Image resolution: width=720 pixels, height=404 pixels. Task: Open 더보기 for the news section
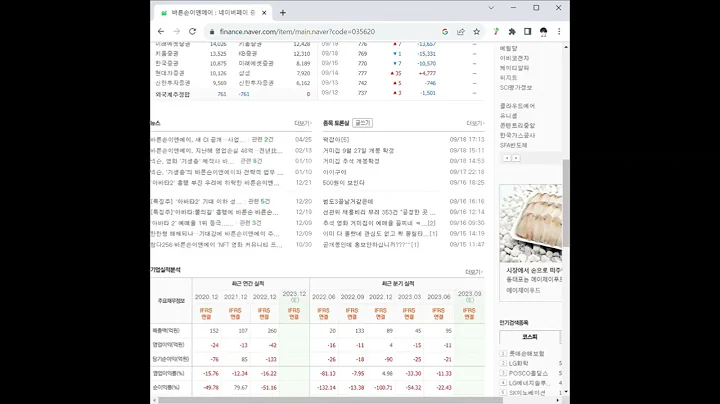coord(303,123)
